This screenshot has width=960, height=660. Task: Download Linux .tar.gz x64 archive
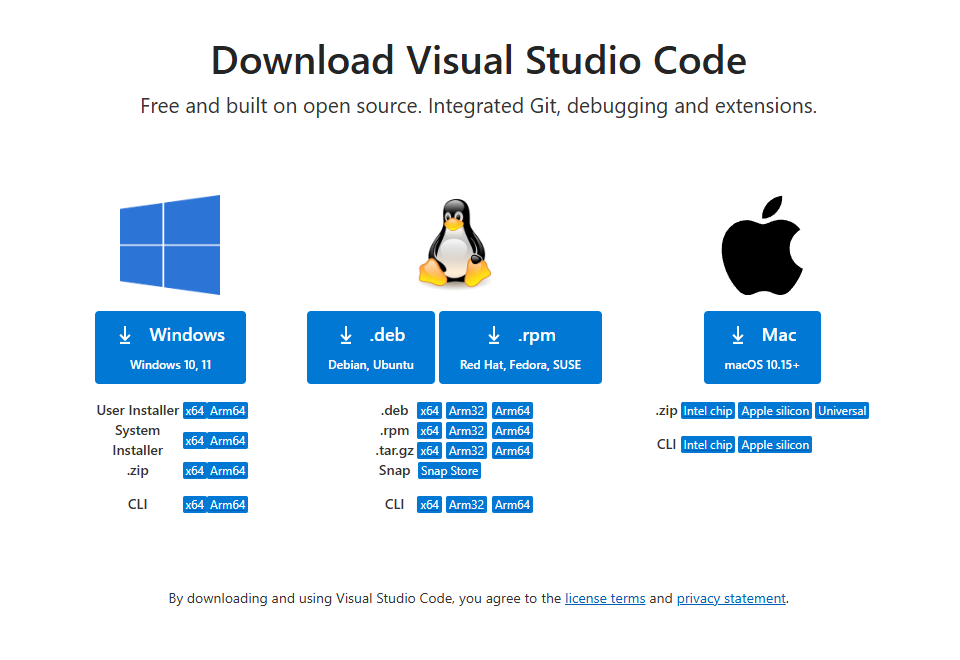429,451
